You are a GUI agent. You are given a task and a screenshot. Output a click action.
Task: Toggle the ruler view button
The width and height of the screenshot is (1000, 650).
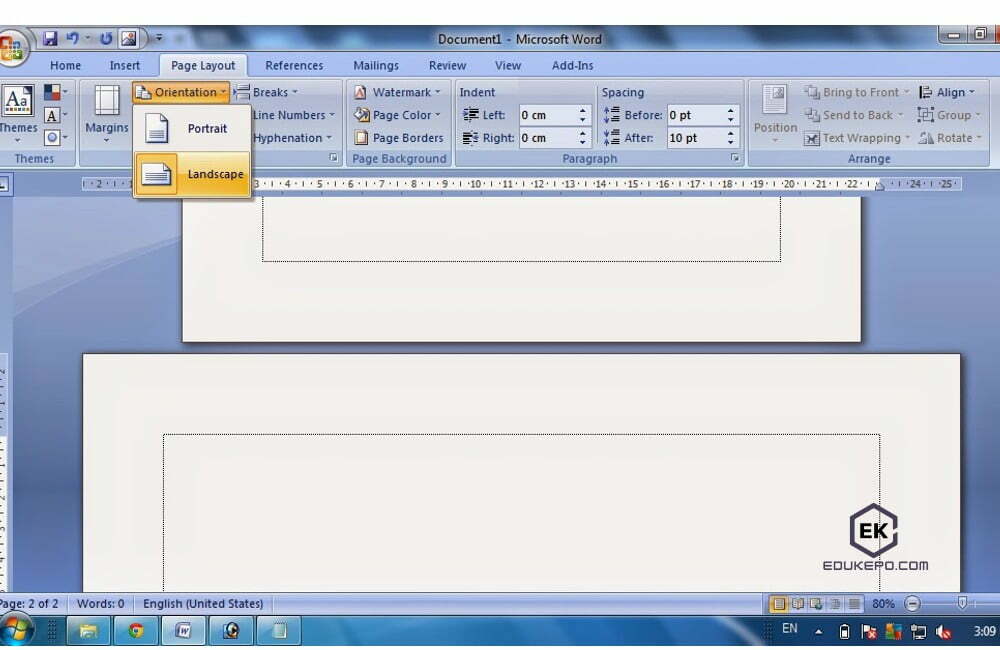coord(3,184)
